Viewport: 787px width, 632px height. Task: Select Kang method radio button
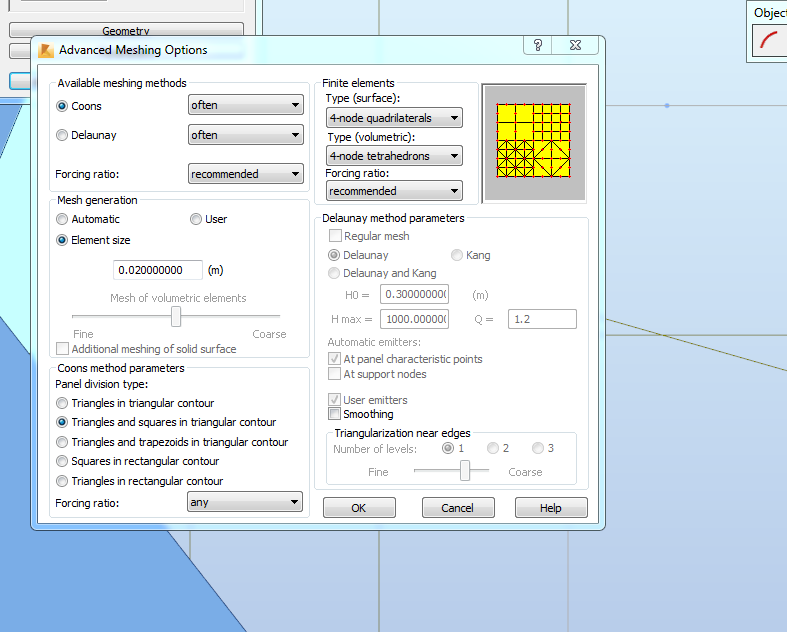coord(457,255)
